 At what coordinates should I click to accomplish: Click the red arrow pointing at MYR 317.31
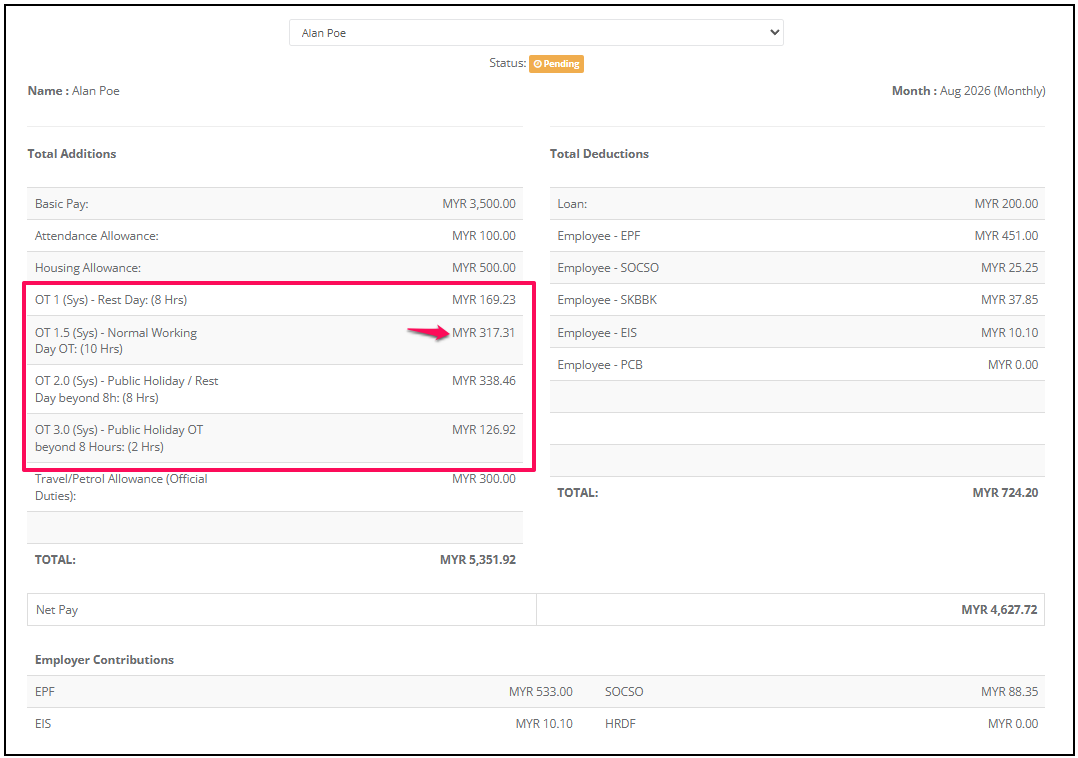[428, 333]
